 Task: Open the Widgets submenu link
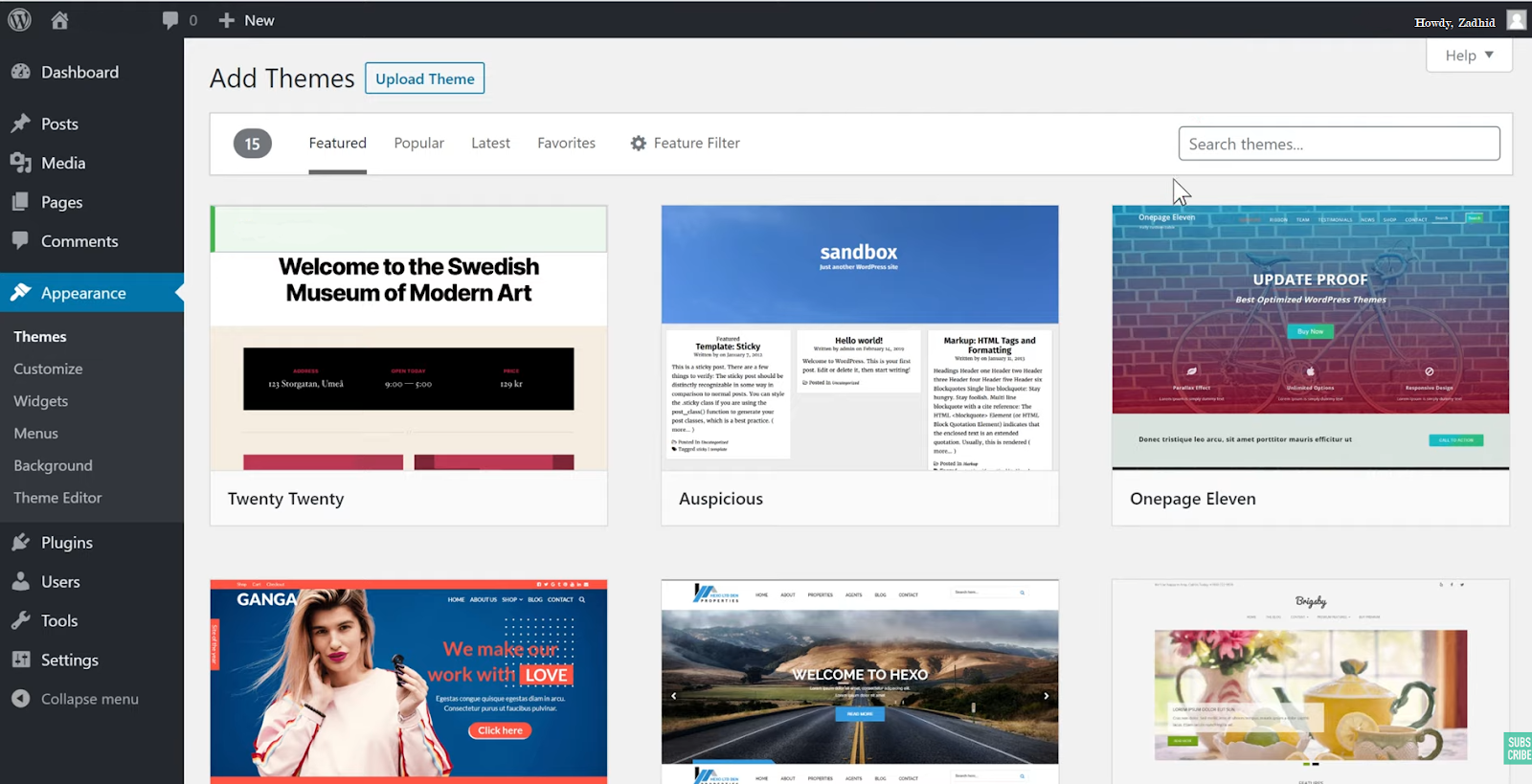(x=40, y=401)
